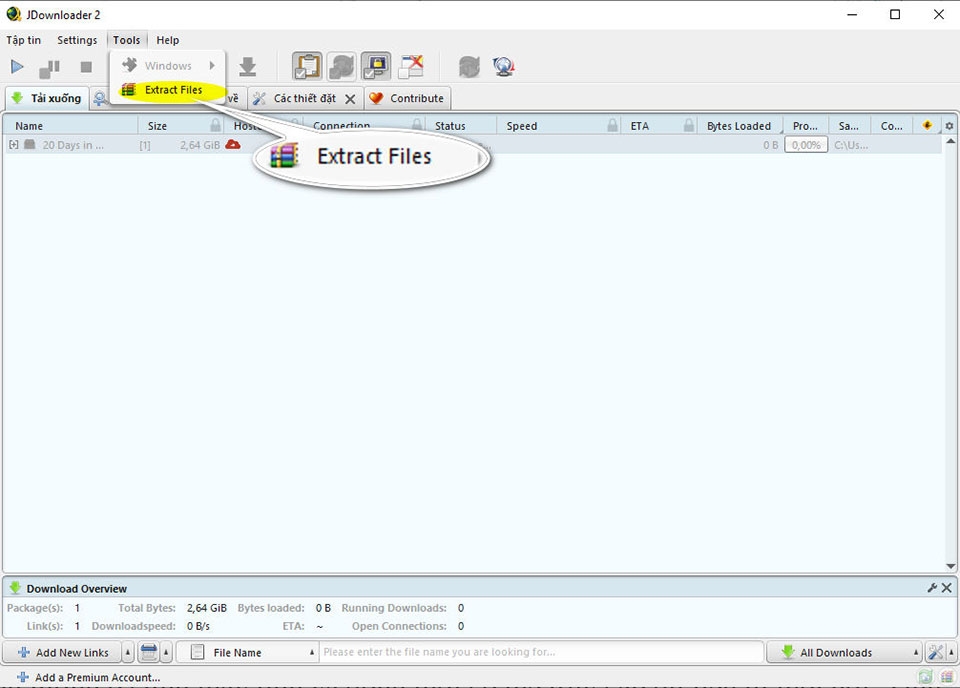
Task: Click the green download arrow icon
Action: [248, 66]
